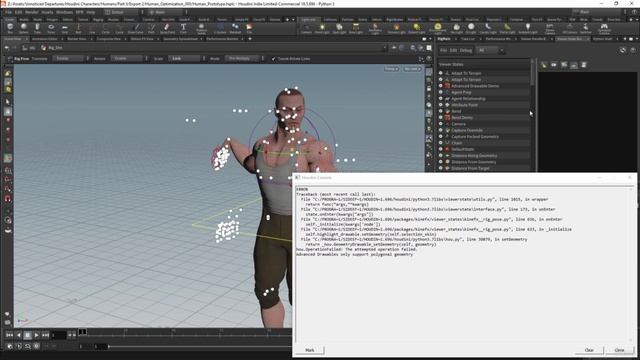Open the Scale Link dropdown in Rig Pose bar
The image size is (640, 360).
pyautogui.click(x=186, y=59)
